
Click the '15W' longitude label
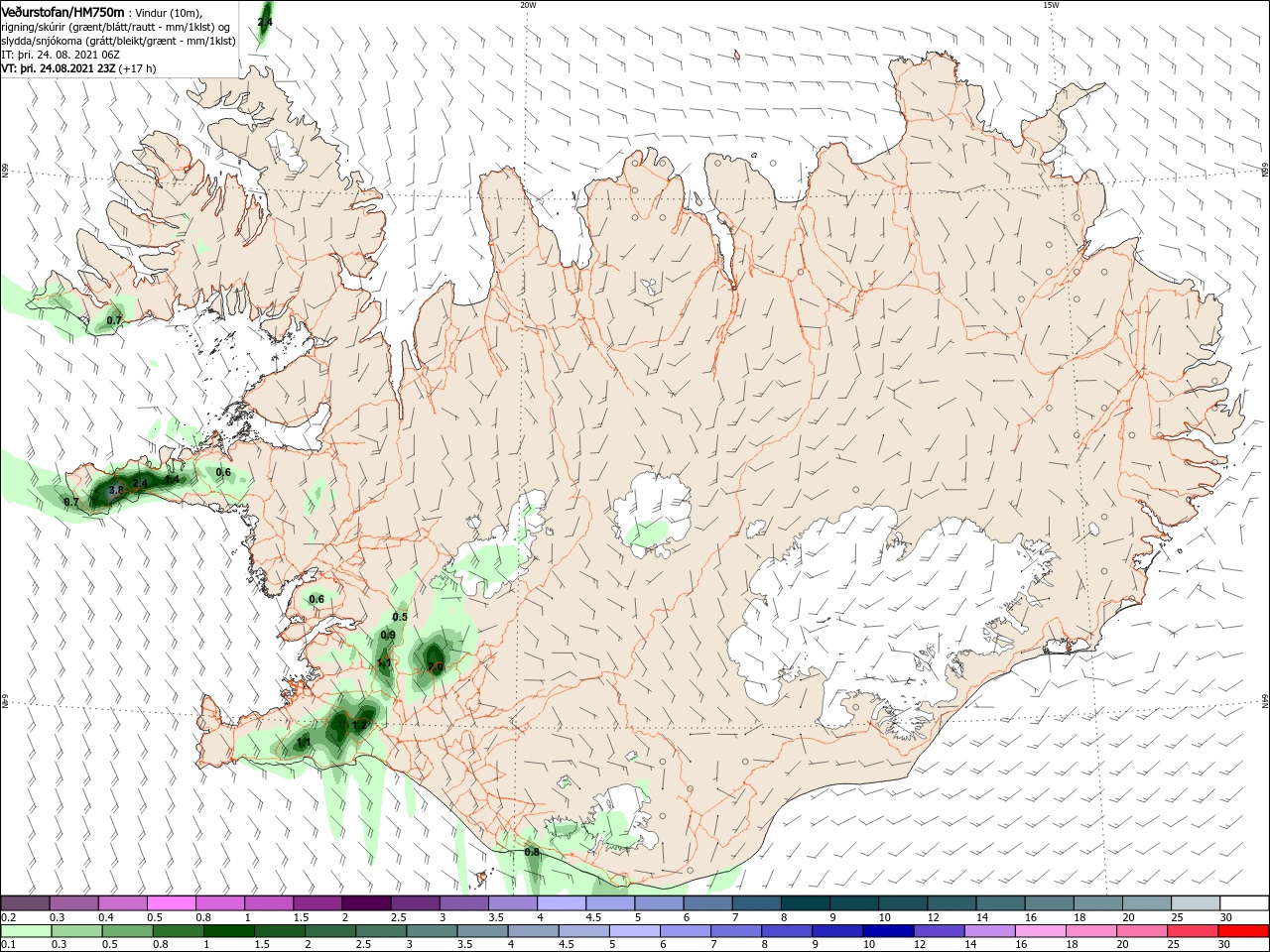tap(1051, 5)
